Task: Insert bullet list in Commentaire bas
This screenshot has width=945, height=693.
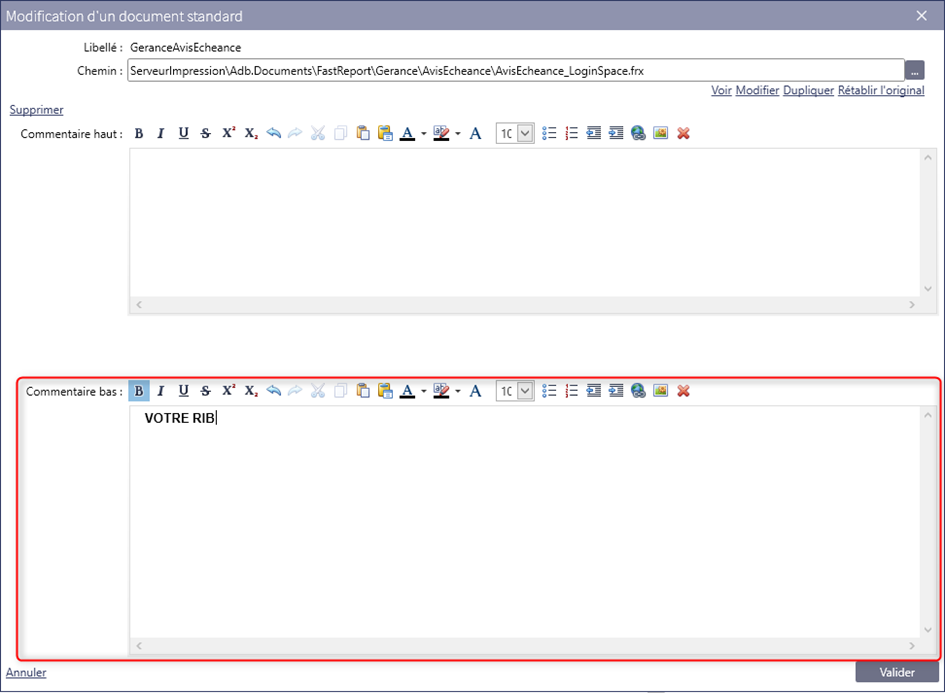Action: point(549,391)
